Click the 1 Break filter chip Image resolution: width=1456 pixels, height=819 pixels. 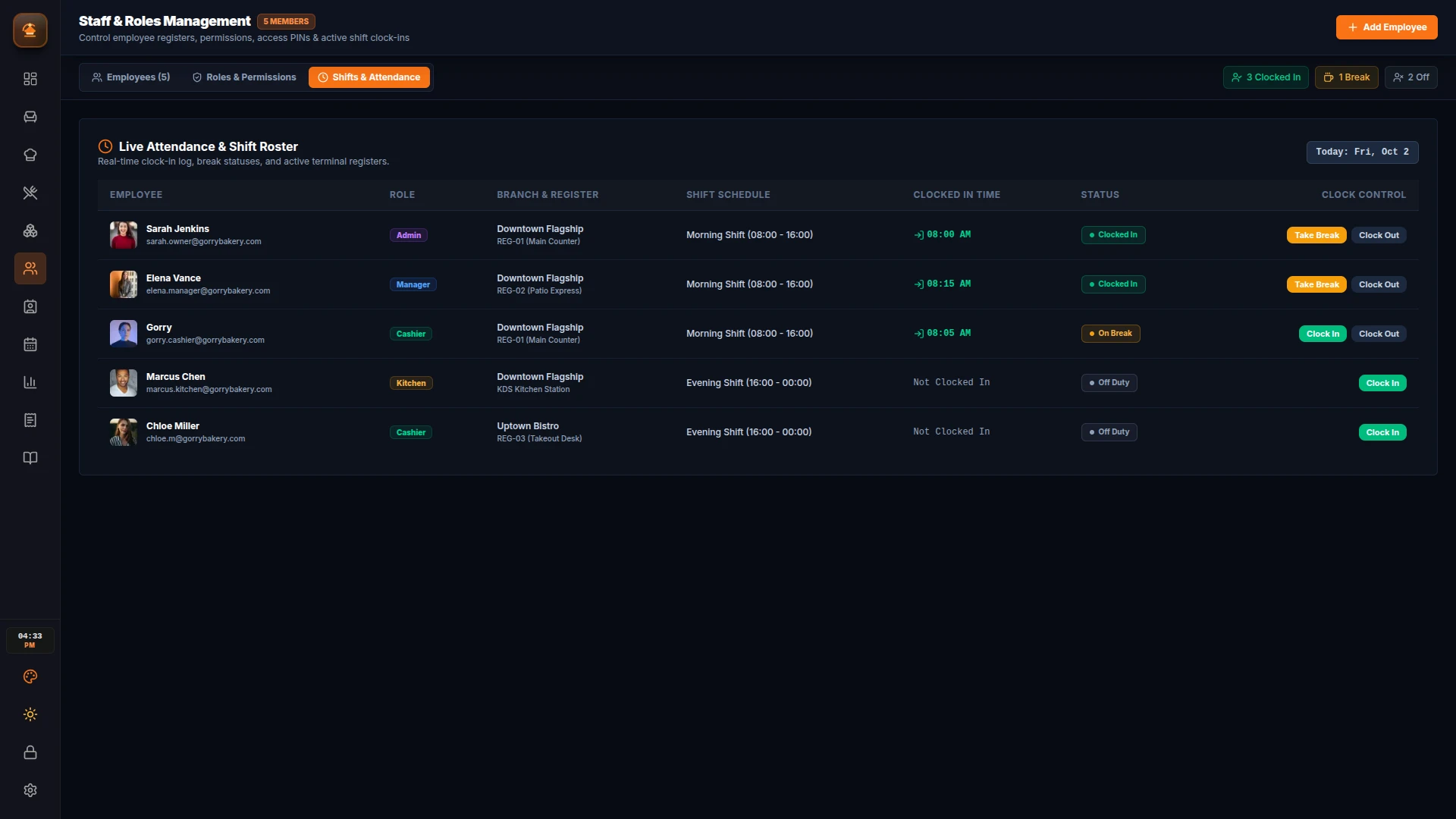[1347, 77]
